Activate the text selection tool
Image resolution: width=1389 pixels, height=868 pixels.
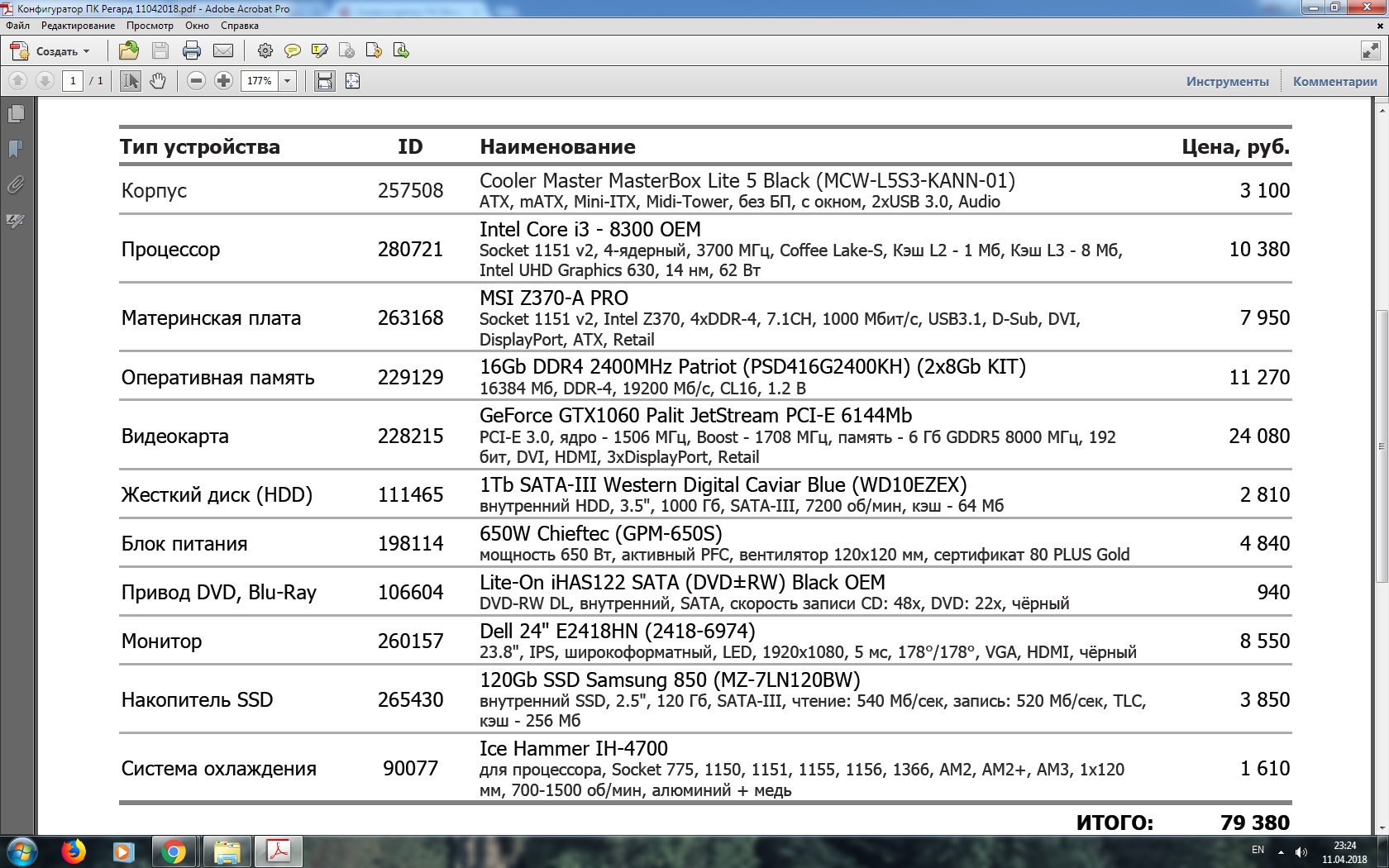[131, 81]
